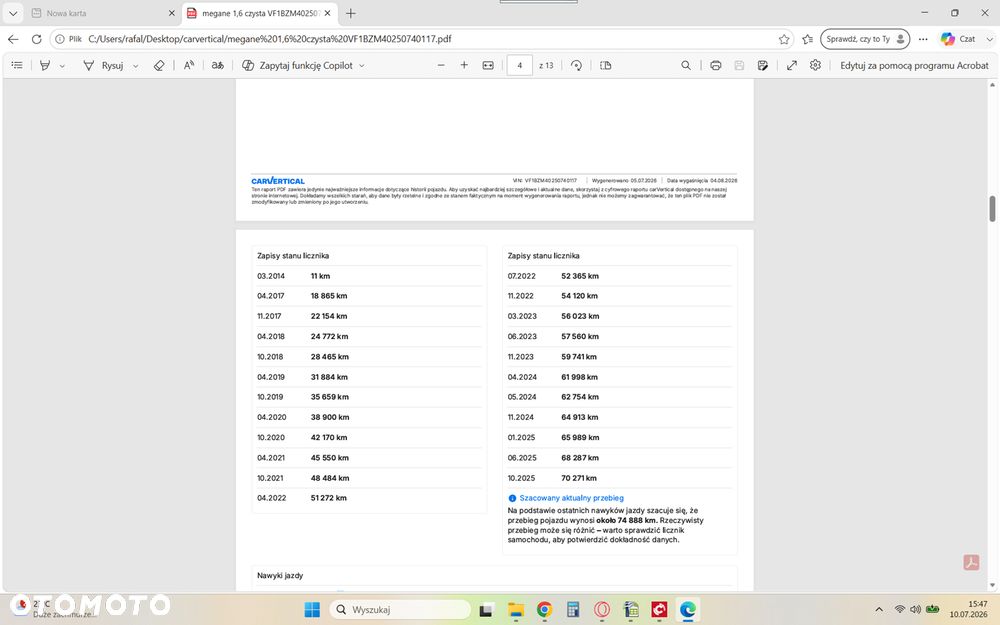Print the PDF document icon
Viewport: 1000px width, 625px height.
pos(716,65)
